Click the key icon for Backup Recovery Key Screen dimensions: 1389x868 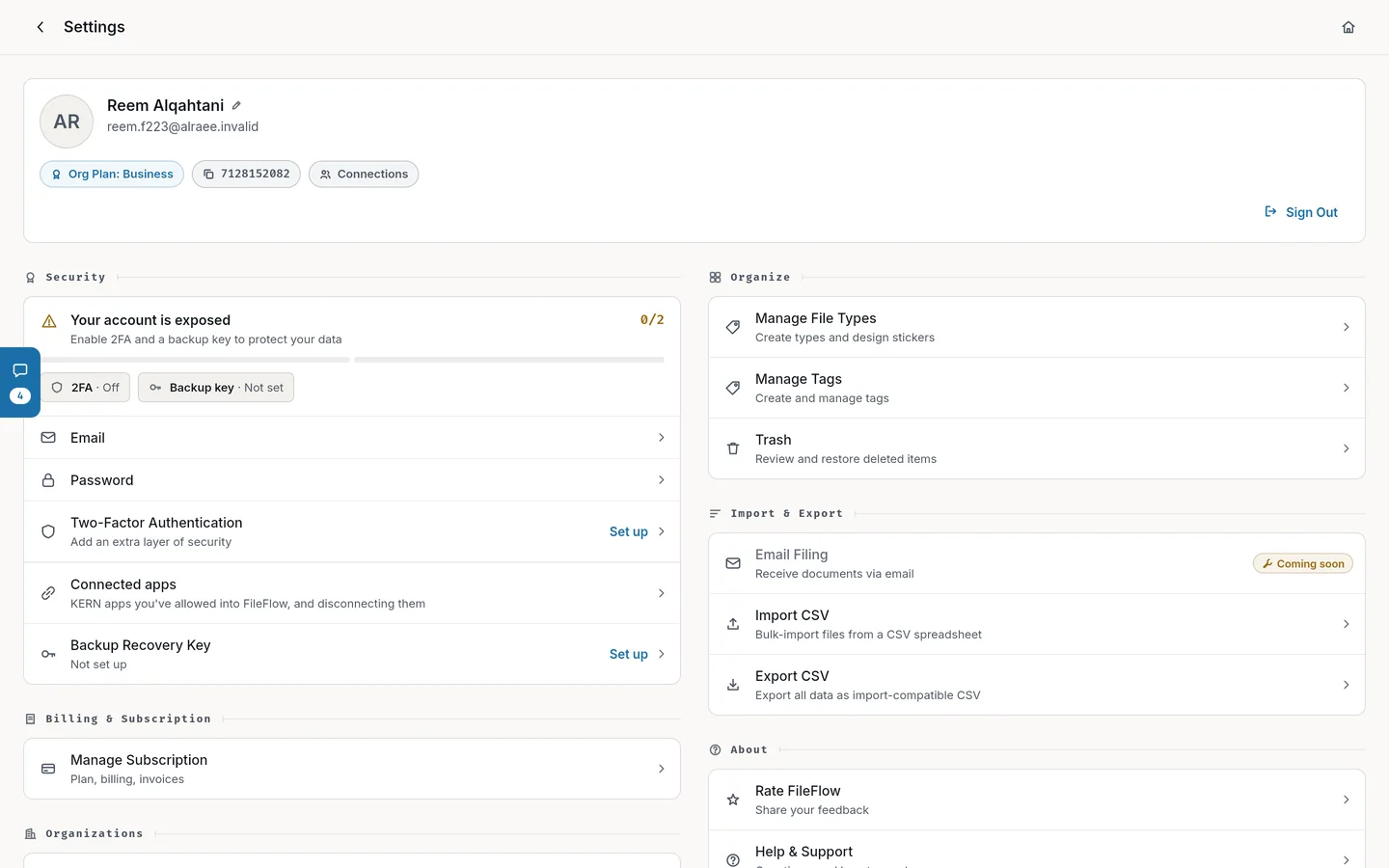(x=48, y=654)
